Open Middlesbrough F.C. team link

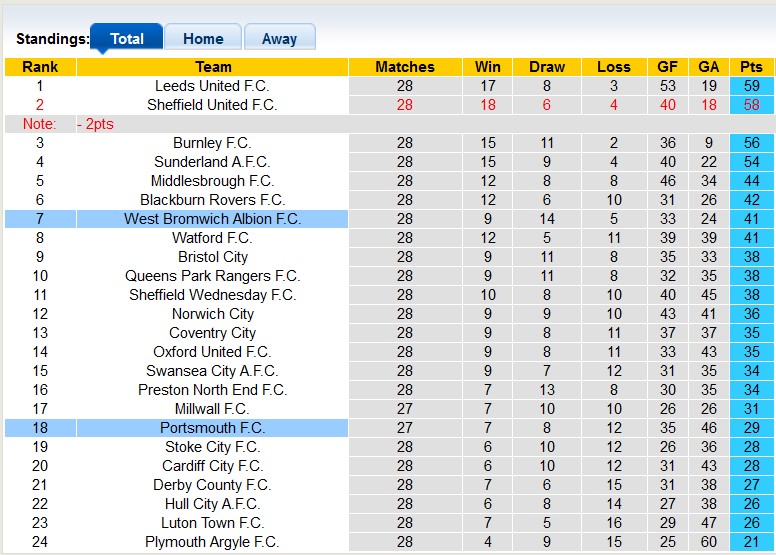(212, 181)
